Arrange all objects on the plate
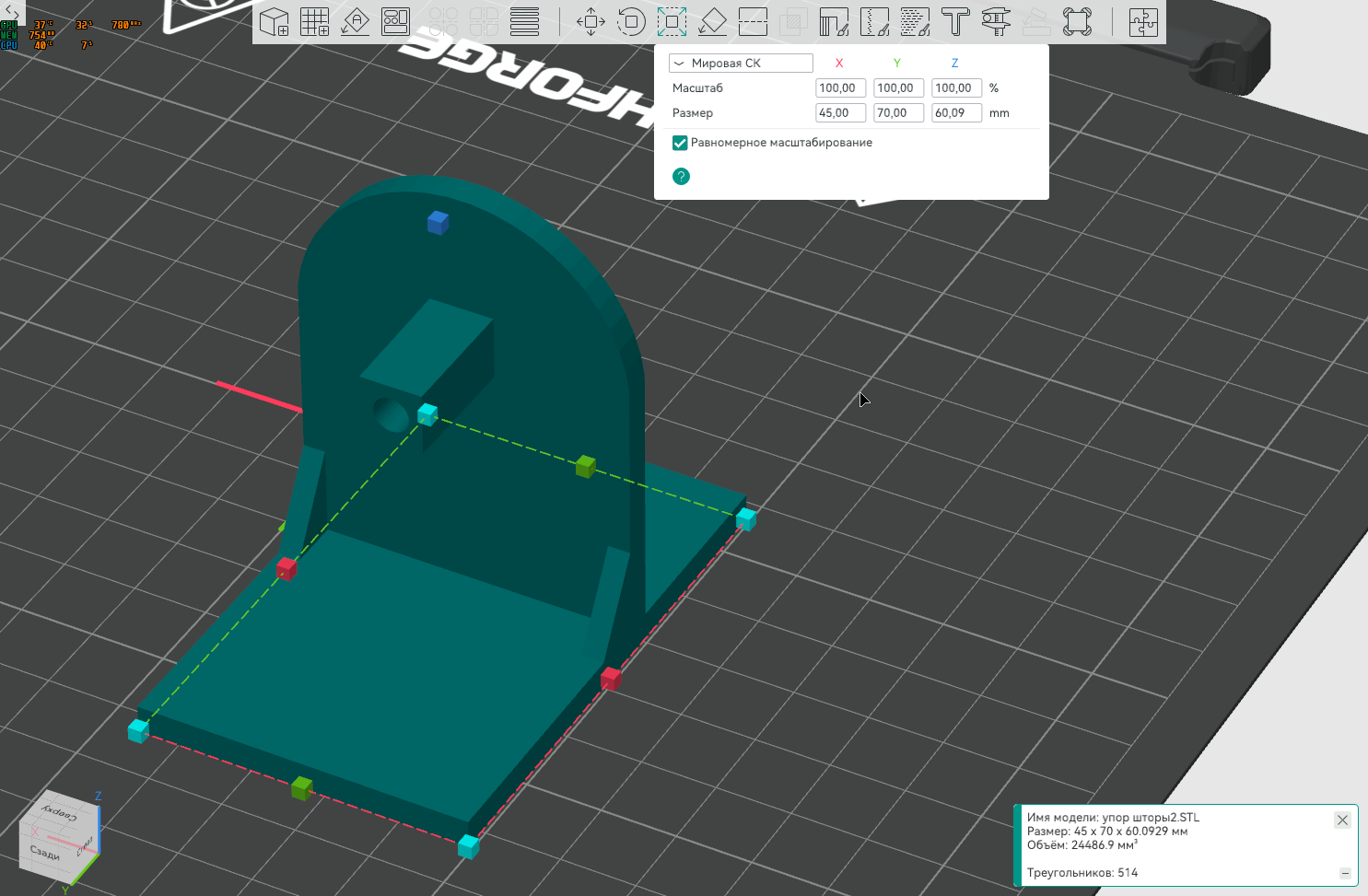1368x896 pixels. click(x=395, y=21)
